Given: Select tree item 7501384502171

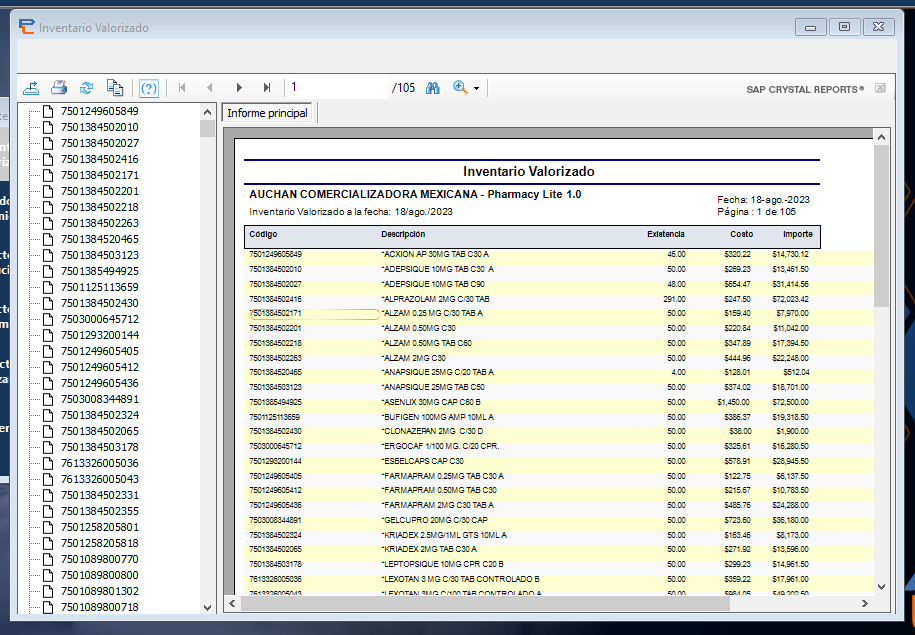Looking at the screenshot, I should click(100, 175).
